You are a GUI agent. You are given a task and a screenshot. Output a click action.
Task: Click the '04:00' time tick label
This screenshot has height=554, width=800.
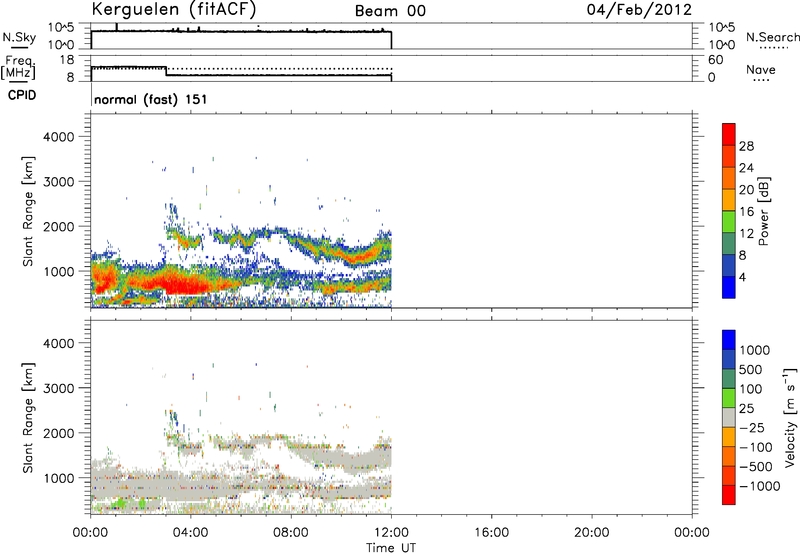(191, 533)
